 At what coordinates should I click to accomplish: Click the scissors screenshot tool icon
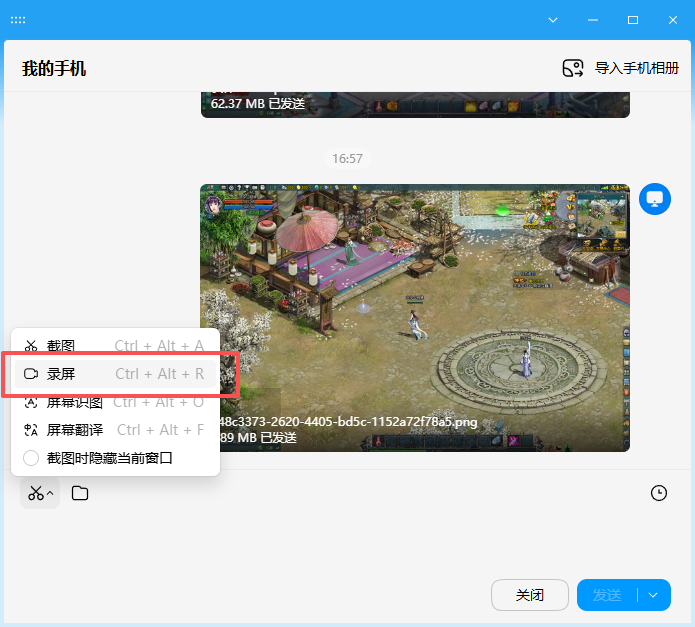35,493
